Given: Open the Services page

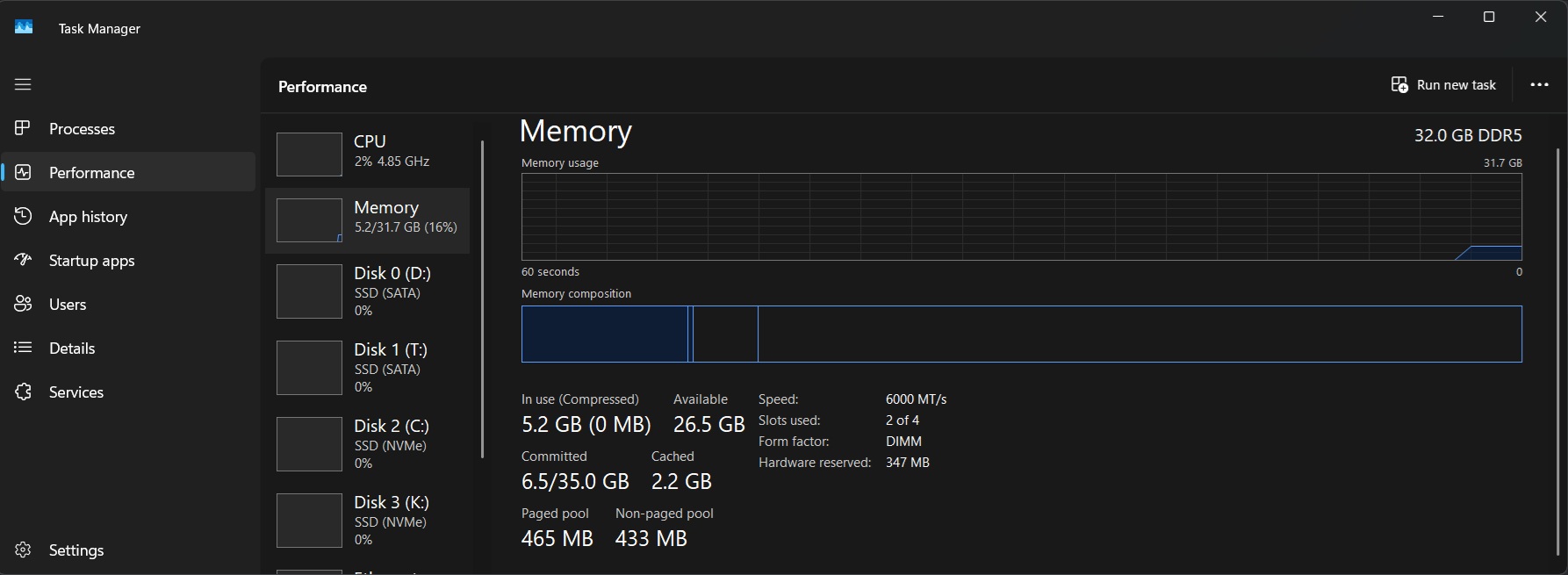Looking at the screenshot, I should point(129,392).
